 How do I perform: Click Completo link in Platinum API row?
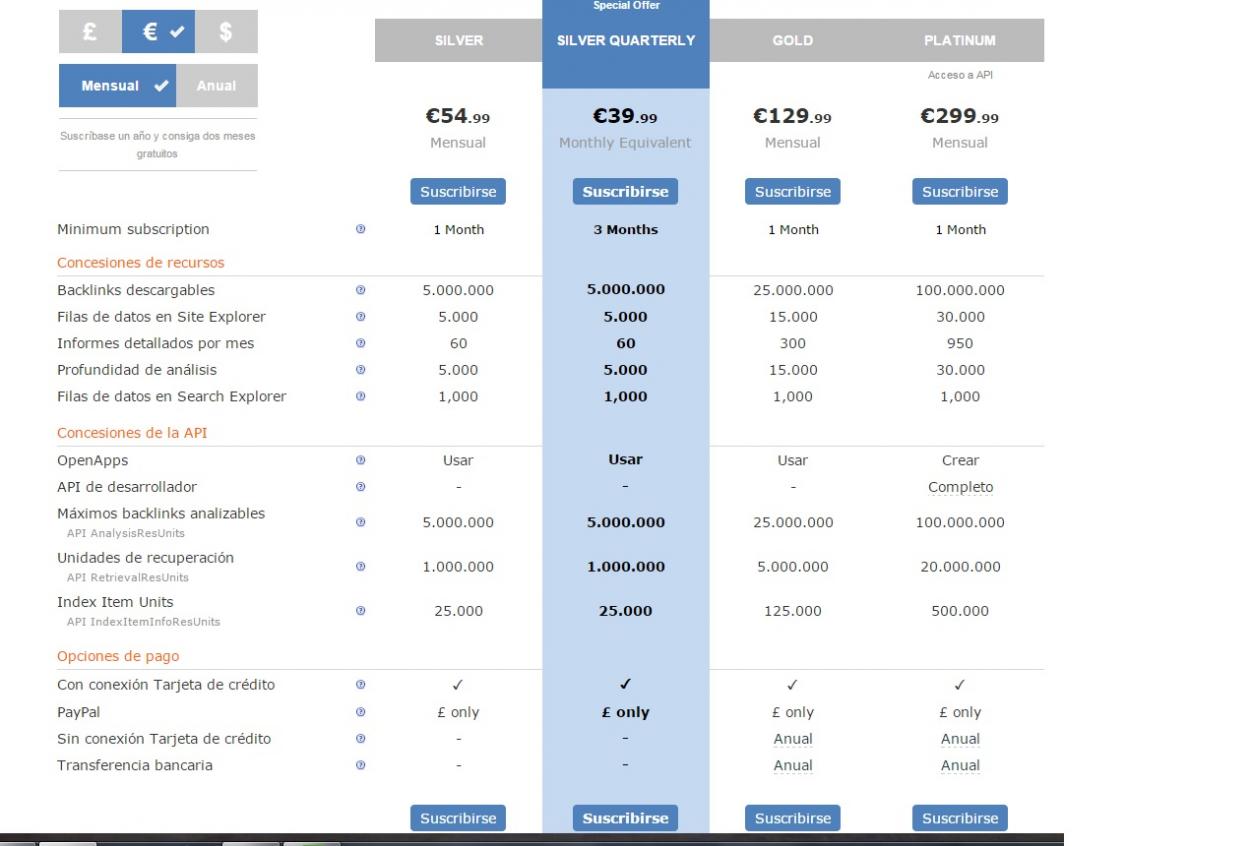pyautogui.click(x=960, y=487)
